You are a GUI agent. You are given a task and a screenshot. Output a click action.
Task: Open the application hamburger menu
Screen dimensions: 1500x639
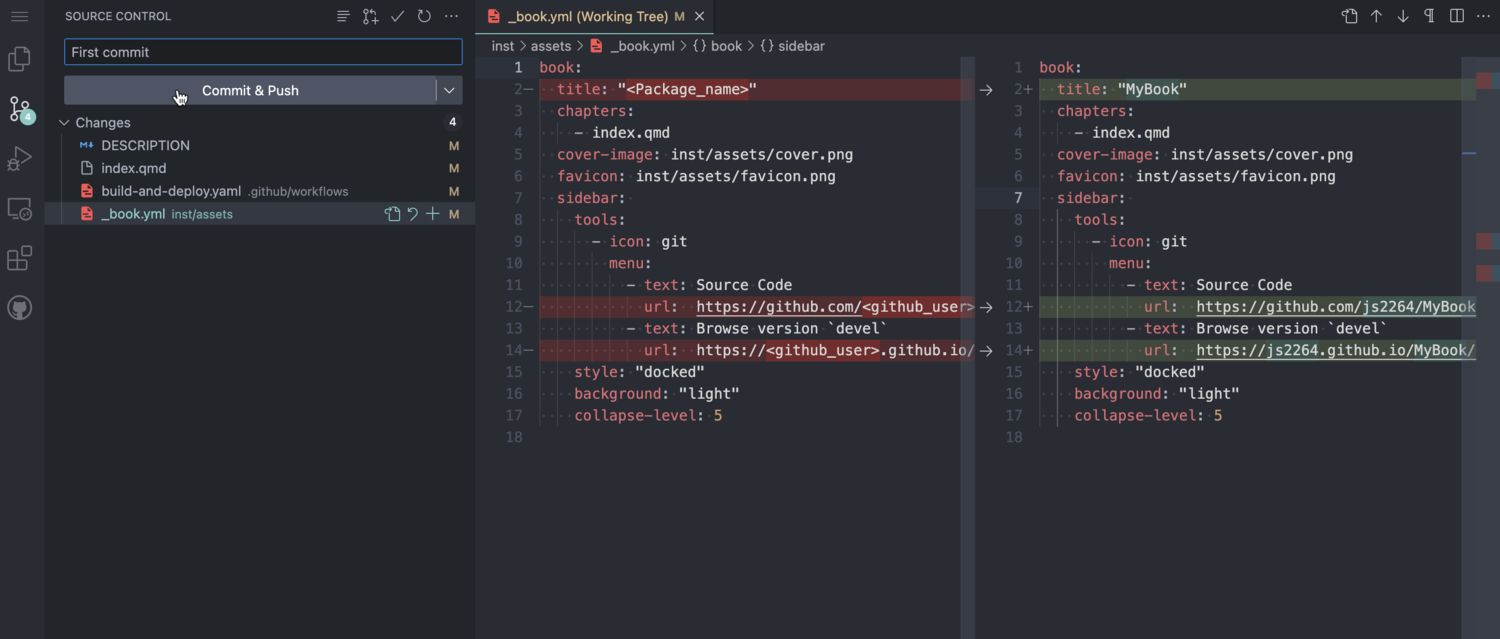[x=19, y=16]
